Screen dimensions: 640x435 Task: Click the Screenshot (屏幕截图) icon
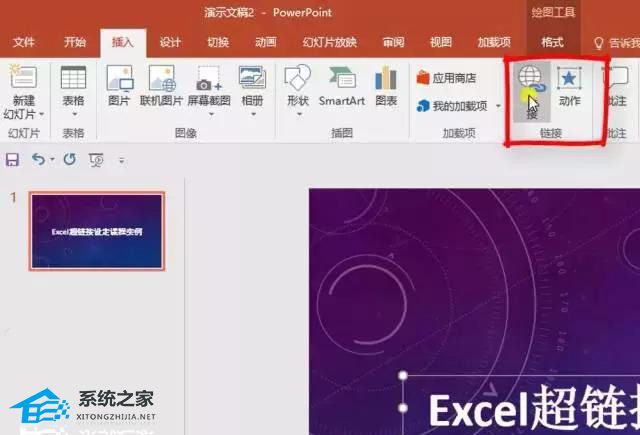pos(209,78)
